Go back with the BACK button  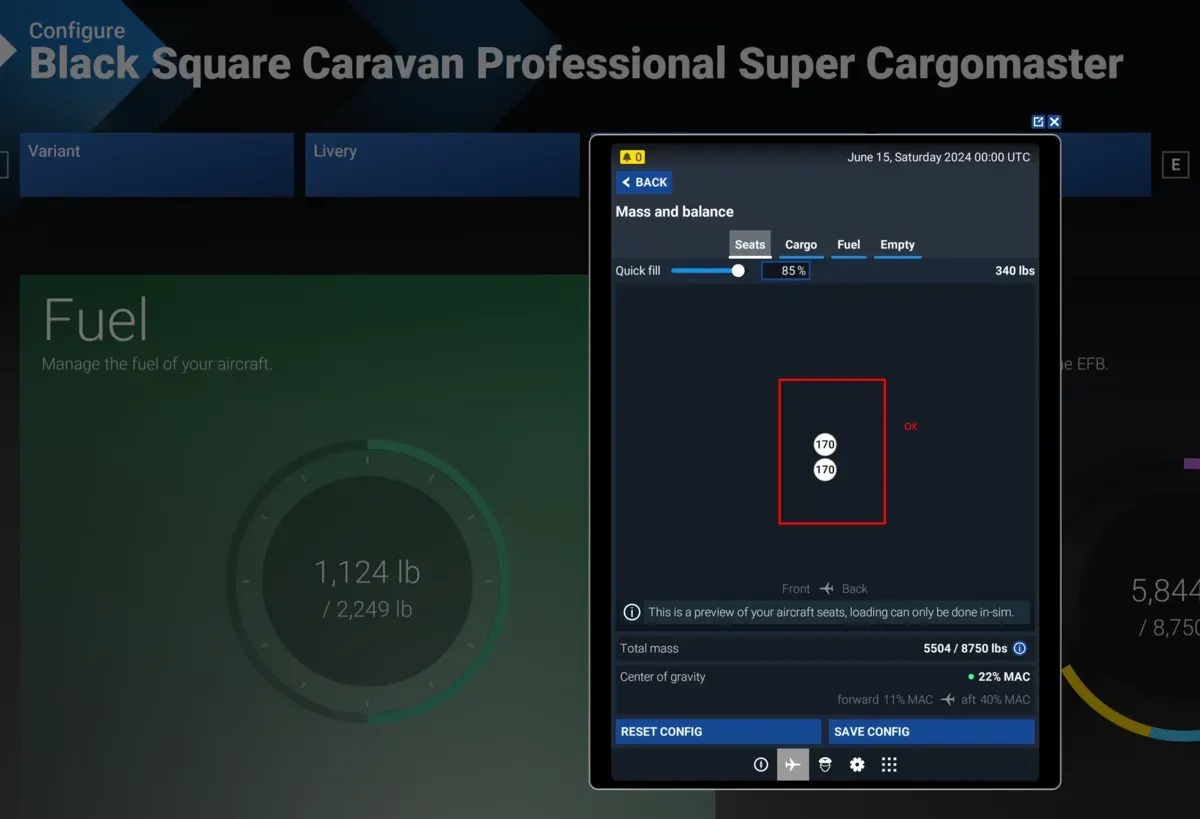[644, 182]
